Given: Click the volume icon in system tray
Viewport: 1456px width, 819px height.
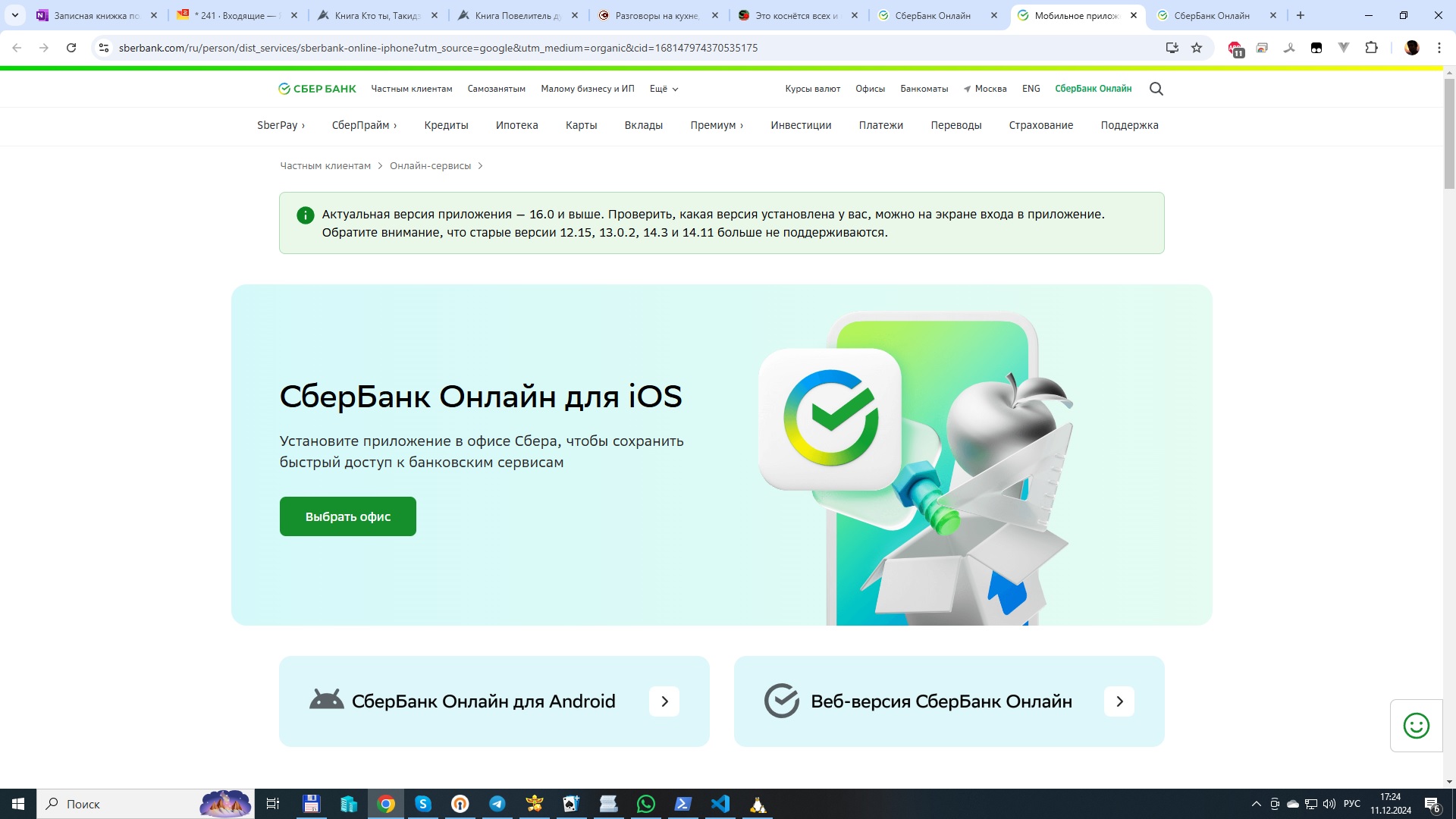Looking at the screenshot, I should [1329, 804].
